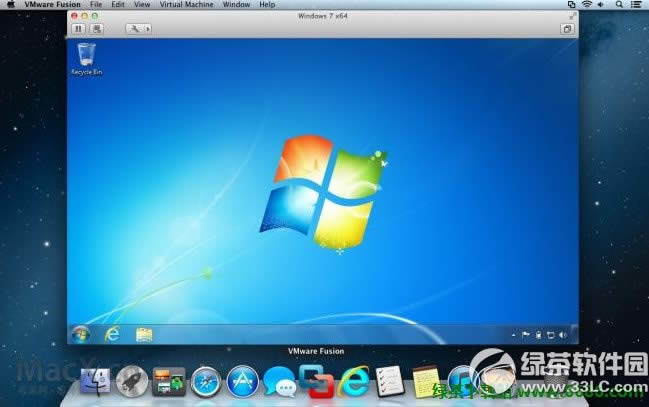The height and width of the screenshot is (407, 649).
Task: Click the VMware Fusion Dock icon
Action: tap(317, 381)
